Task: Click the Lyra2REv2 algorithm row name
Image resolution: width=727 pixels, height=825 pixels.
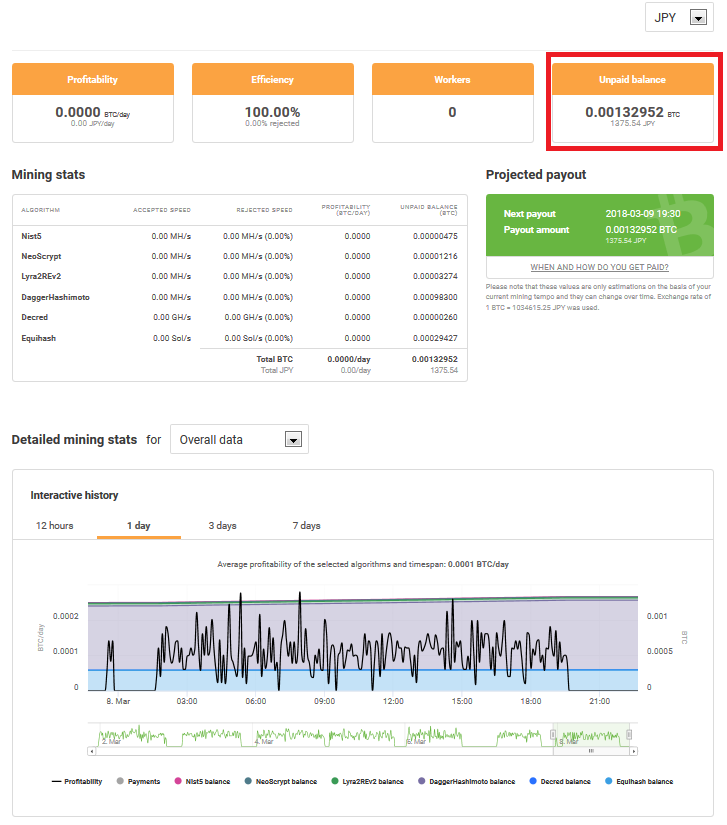Action: (x=41, y=276)
